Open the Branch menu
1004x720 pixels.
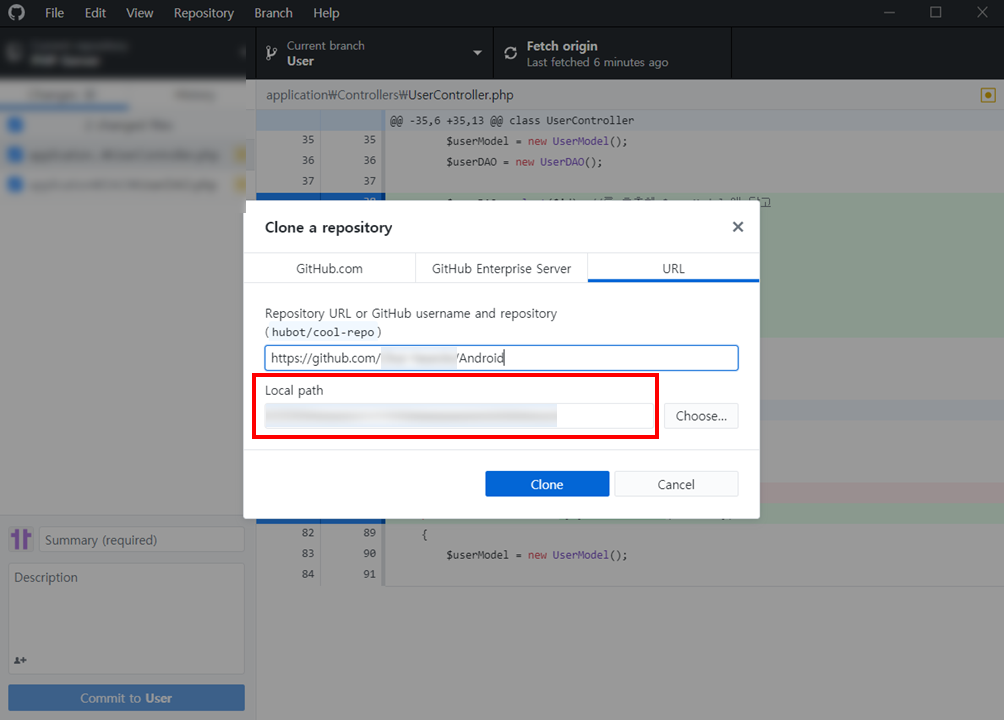273,13
